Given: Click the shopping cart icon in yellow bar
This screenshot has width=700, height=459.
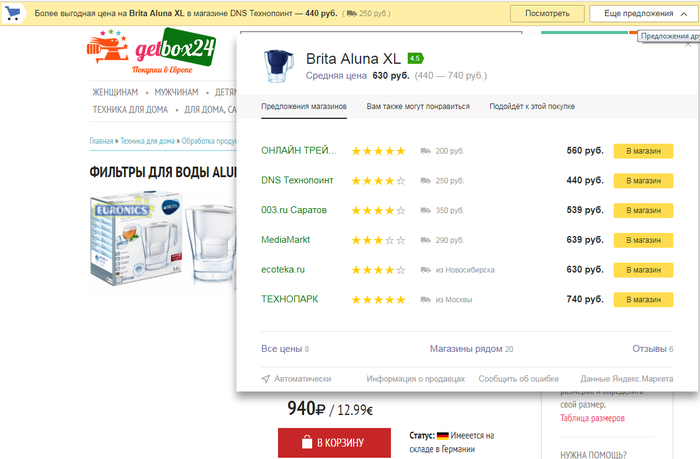Looking at the screenshot, I should coord(12,13).
